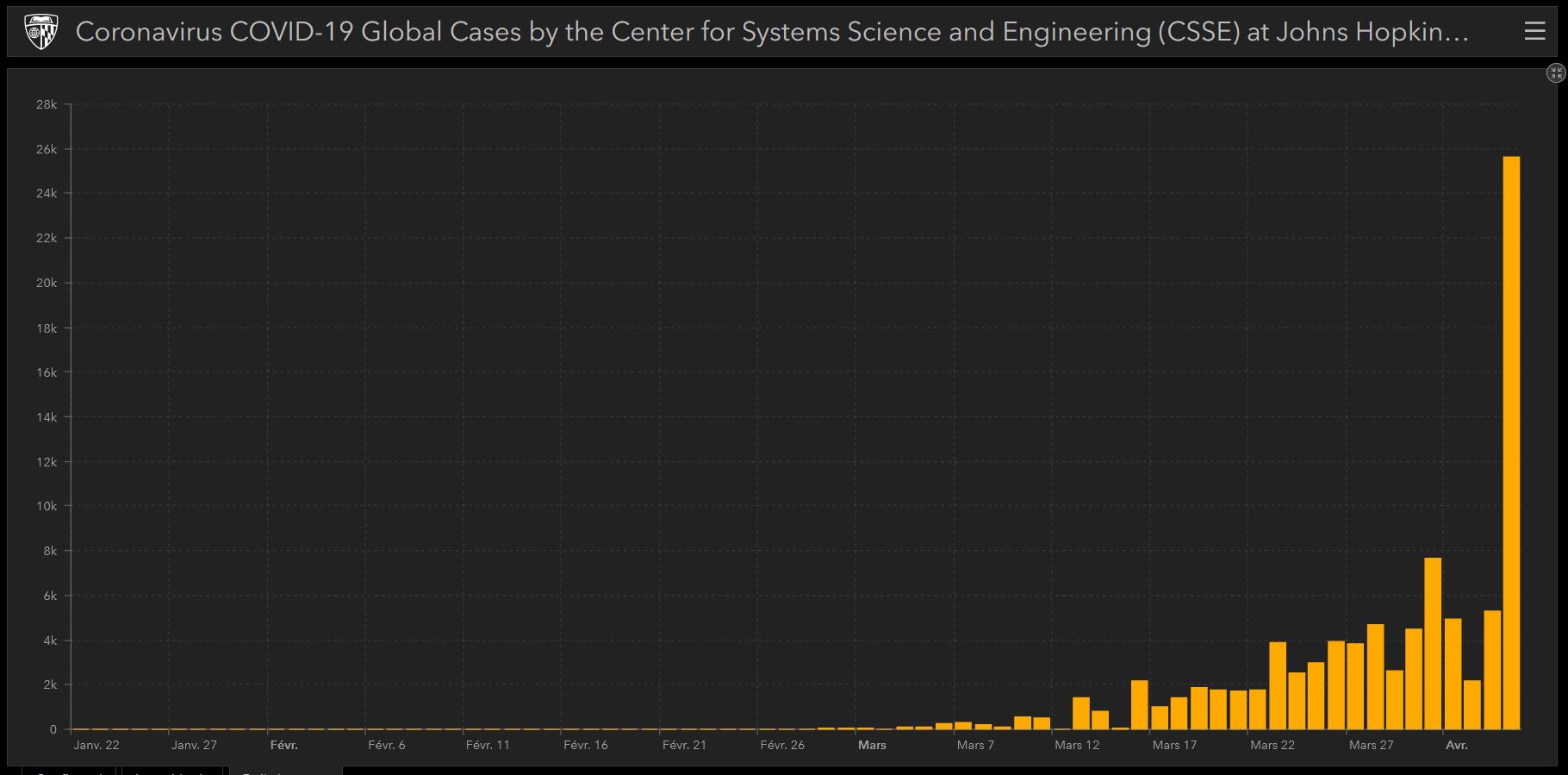1568x775 pixels.
Task: Click the 26k y-axis label
Action: pyautogui.click(x=47, y=149)
